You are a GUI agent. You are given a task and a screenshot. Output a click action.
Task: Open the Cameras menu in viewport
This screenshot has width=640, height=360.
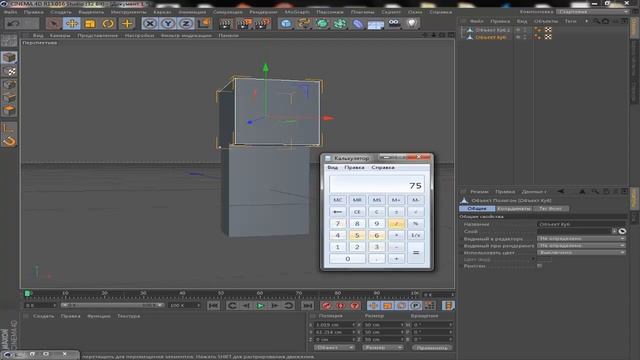(60, 36)
